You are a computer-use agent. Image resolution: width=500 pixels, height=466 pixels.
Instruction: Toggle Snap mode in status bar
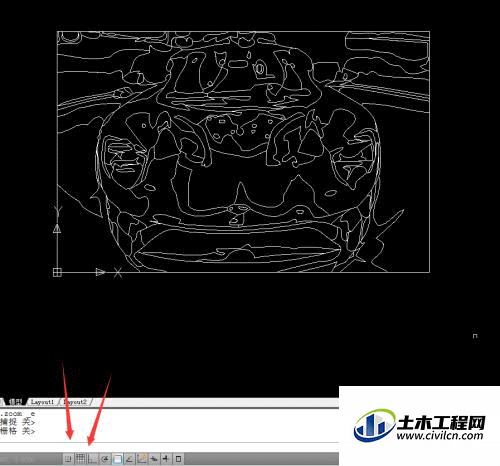pyautogui.click(x=68, y=459)
